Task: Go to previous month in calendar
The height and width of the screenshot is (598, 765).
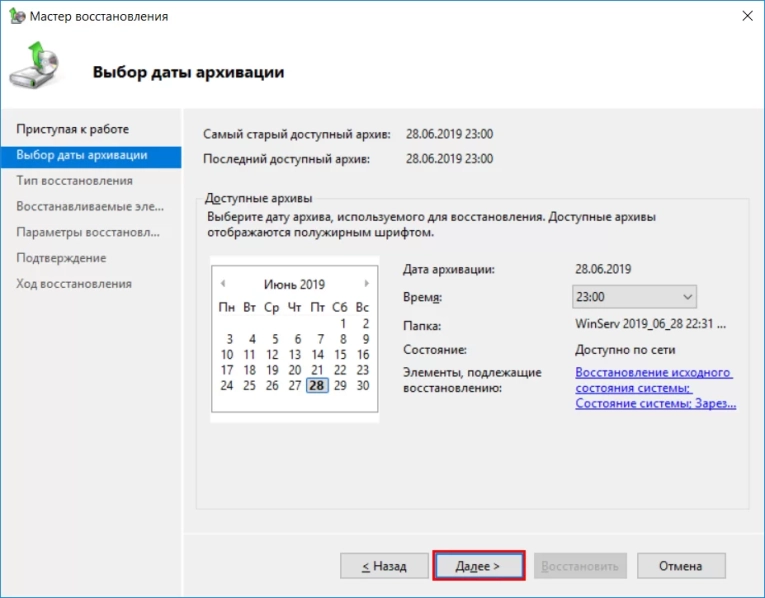Action: (x=222, y=284)
